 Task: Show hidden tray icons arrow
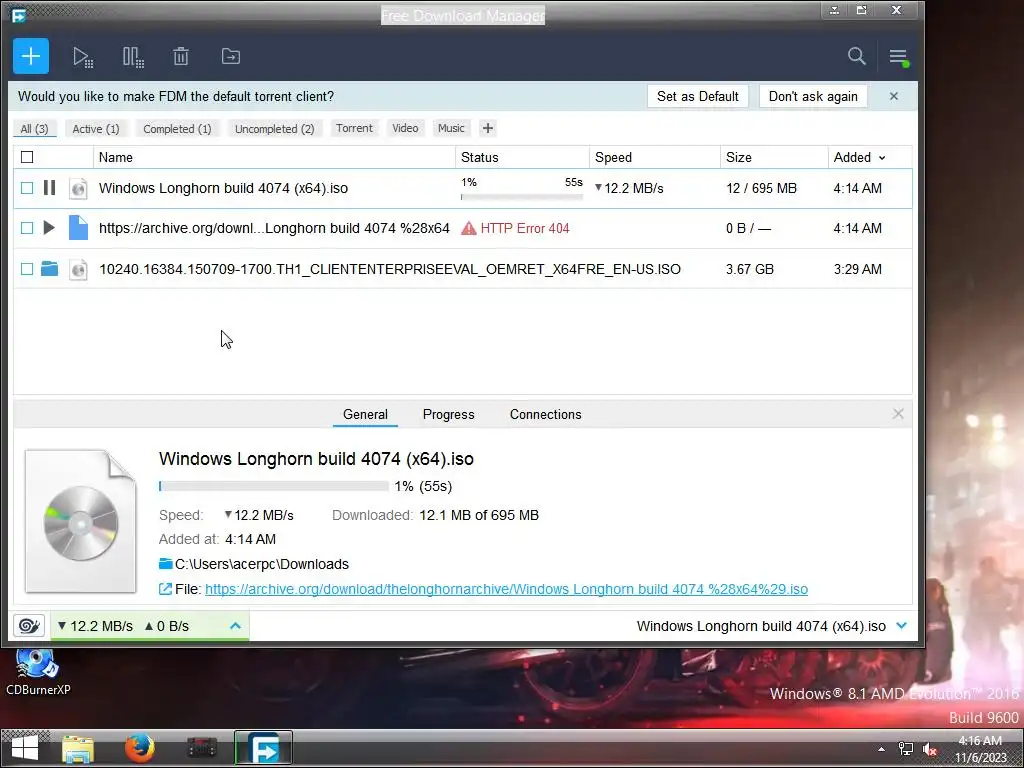(881, 749)
